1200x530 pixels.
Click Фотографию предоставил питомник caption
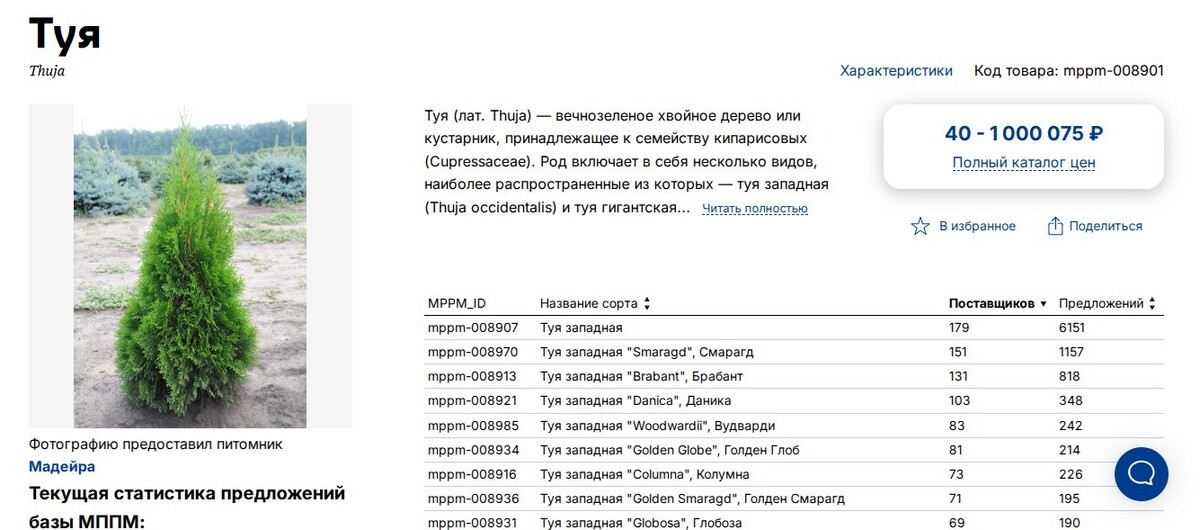click(x=156, y=444)
